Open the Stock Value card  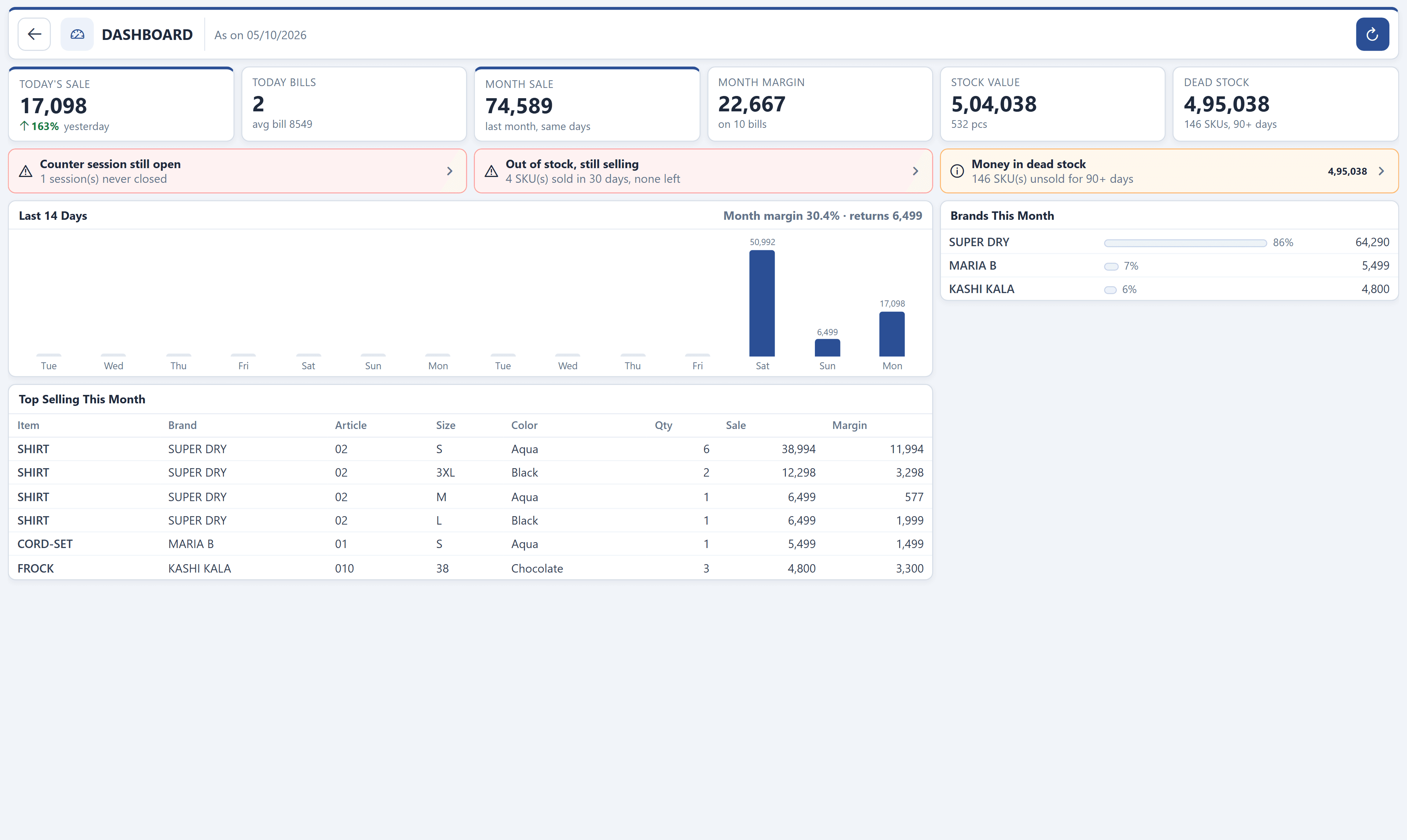tap(1052, 104)
